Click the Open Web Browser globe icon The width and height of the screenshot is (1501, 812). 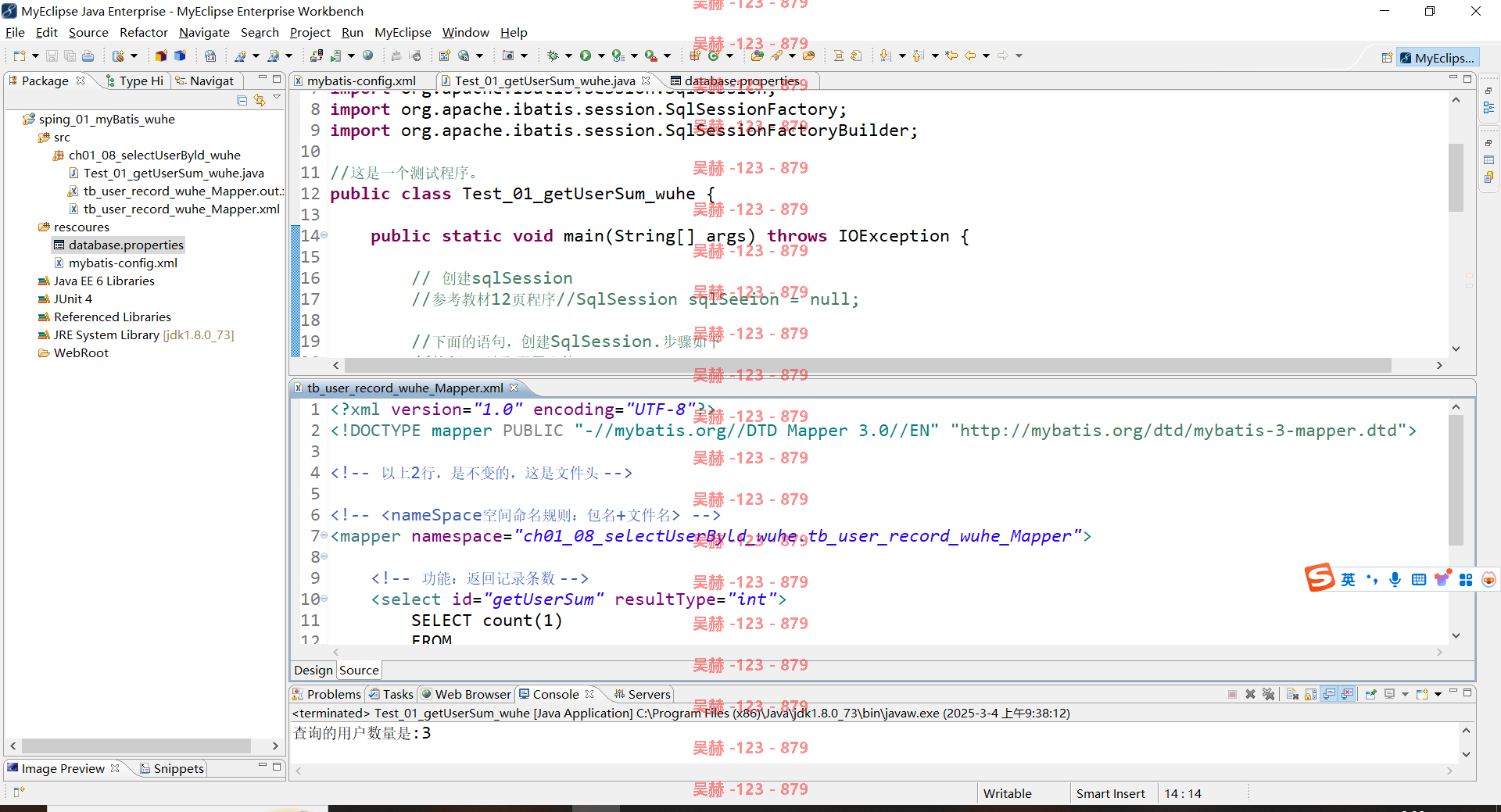(x=367, y=55)
